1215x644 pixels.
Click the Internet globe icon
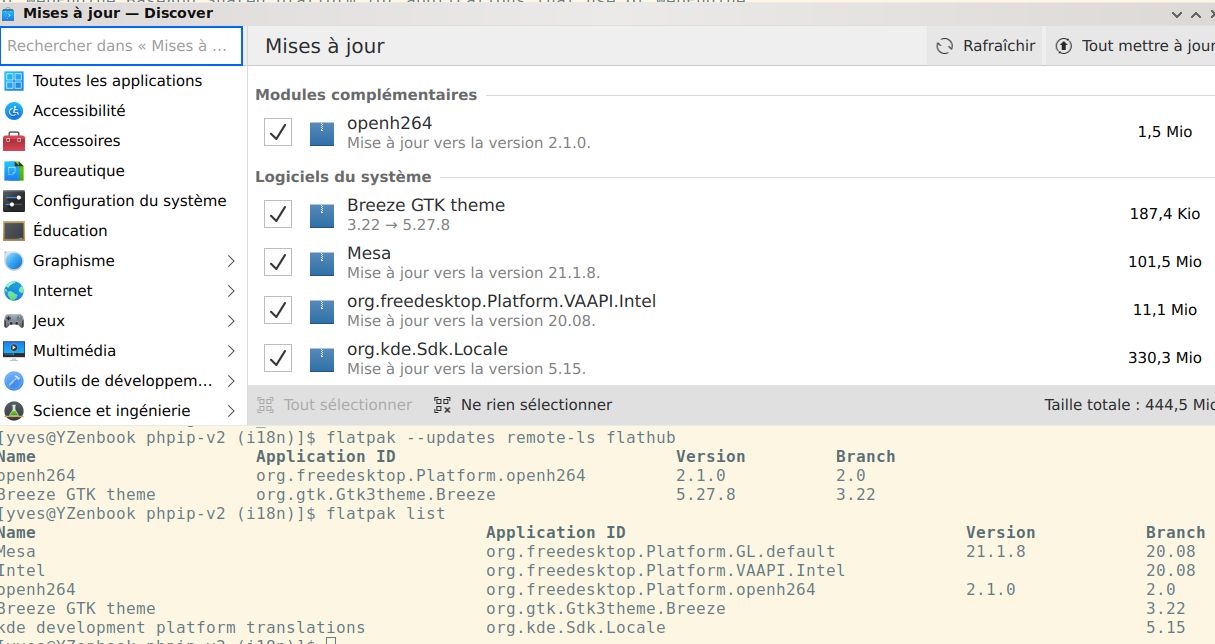coord(14,291)
